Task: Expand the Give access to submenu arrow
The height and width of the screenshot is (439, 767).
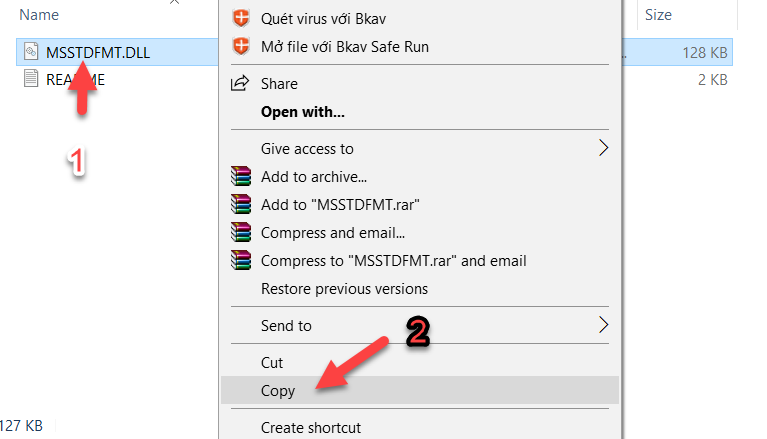Action: point(603,148)
